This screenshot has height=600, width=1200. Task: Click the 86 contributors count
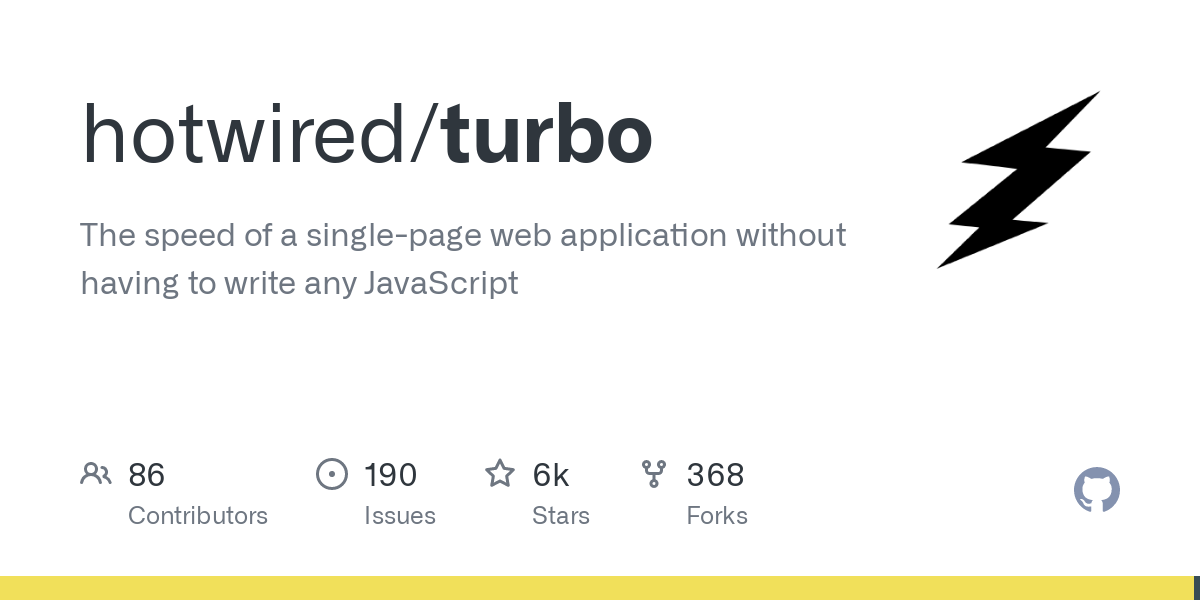tap(147, 475)
